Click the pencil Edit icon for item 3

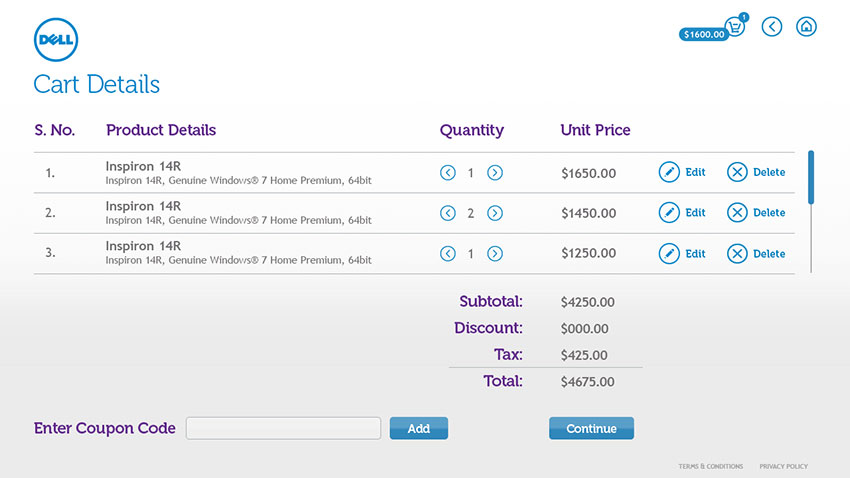click(x=669, y=253)
